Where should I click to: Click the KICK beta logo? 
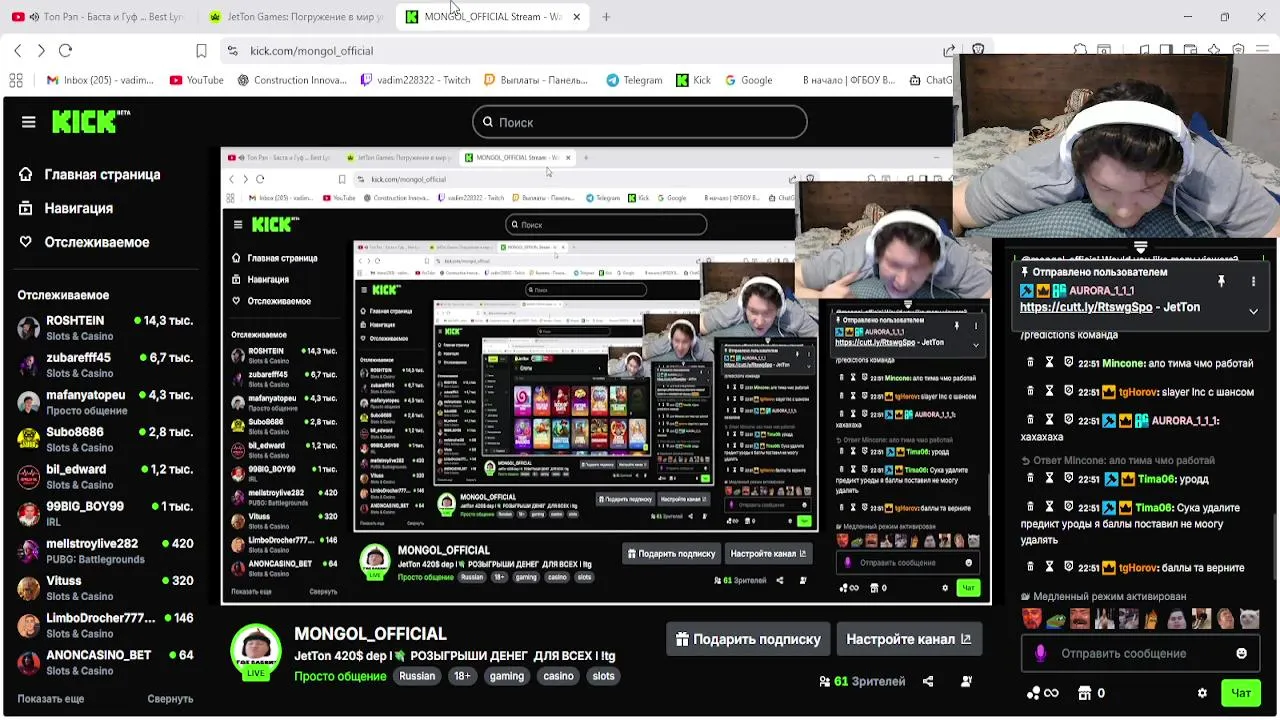tap(91, 122)
